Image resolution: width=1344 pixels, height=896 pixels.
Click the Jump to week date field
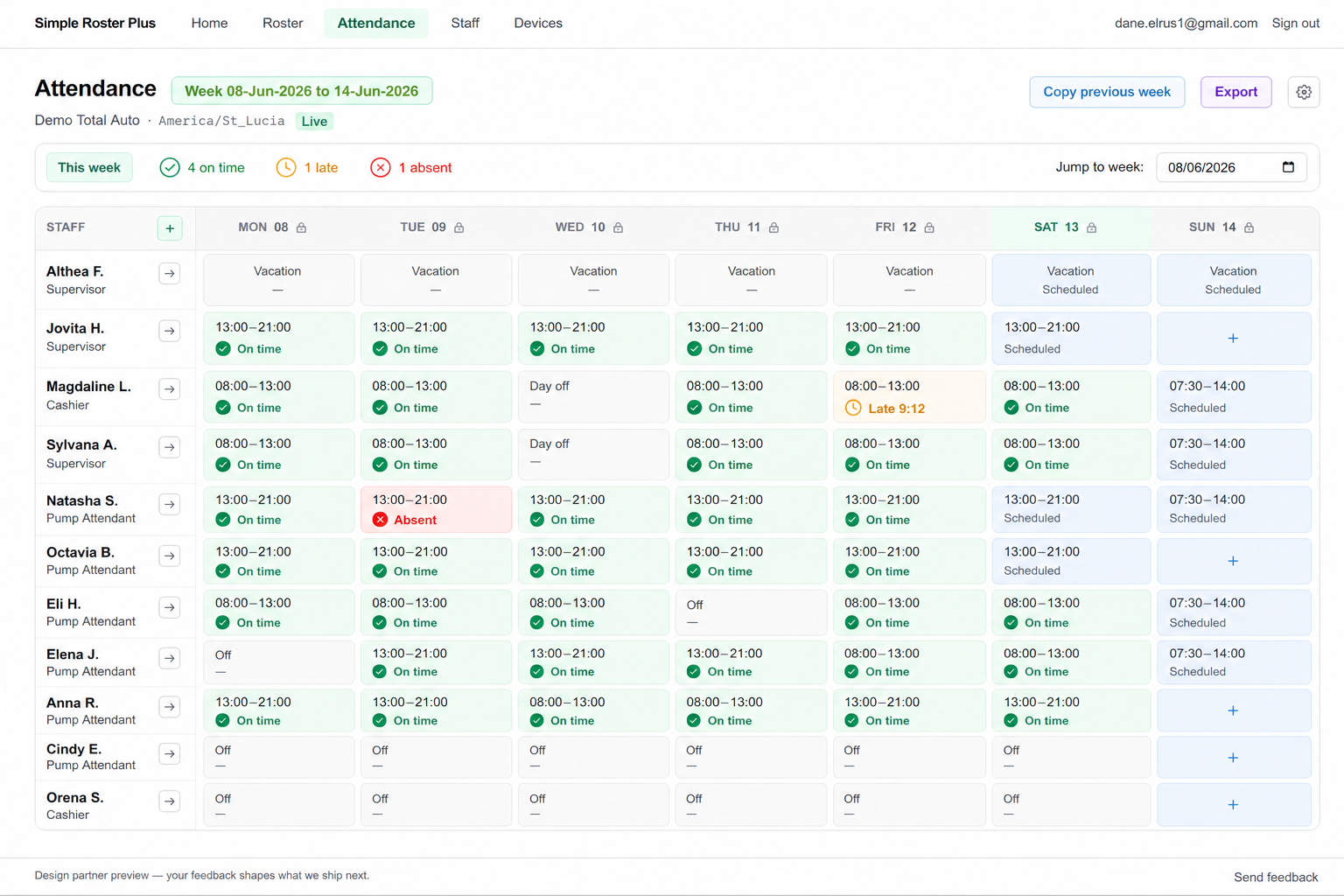click(x=1231, y=167)
